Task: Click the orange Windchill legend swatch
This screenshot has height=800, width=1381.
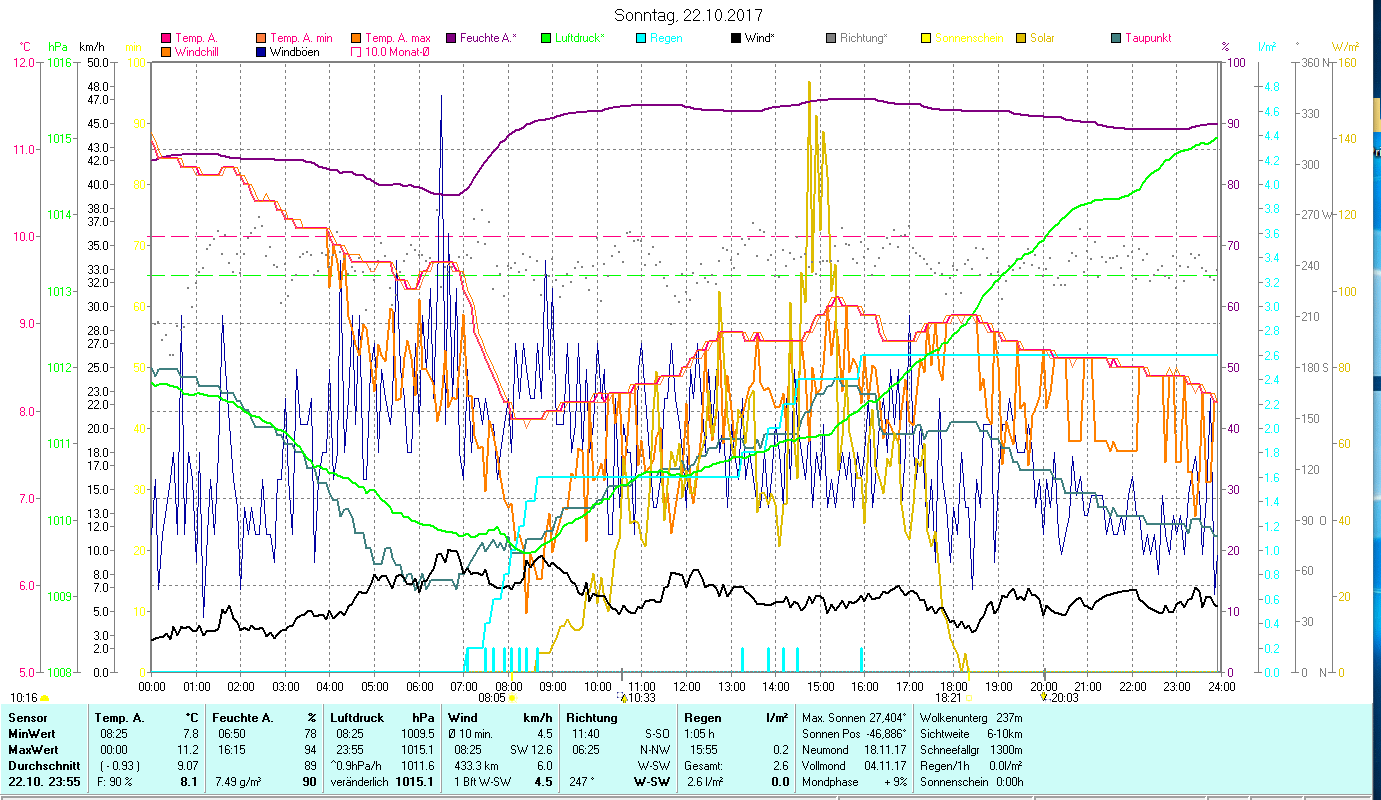Action: coord(165,51)
